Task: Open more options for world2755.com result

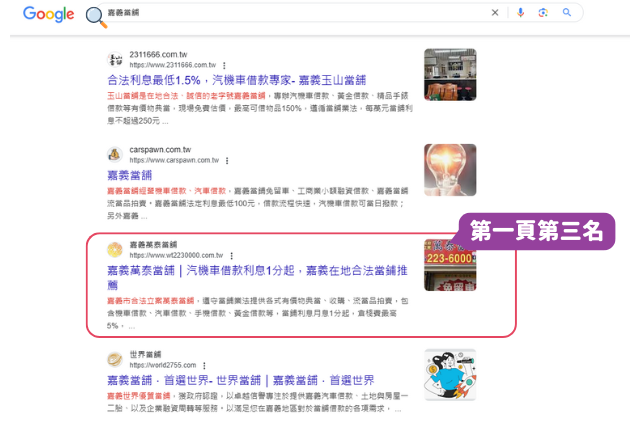Action: (204, 365)
